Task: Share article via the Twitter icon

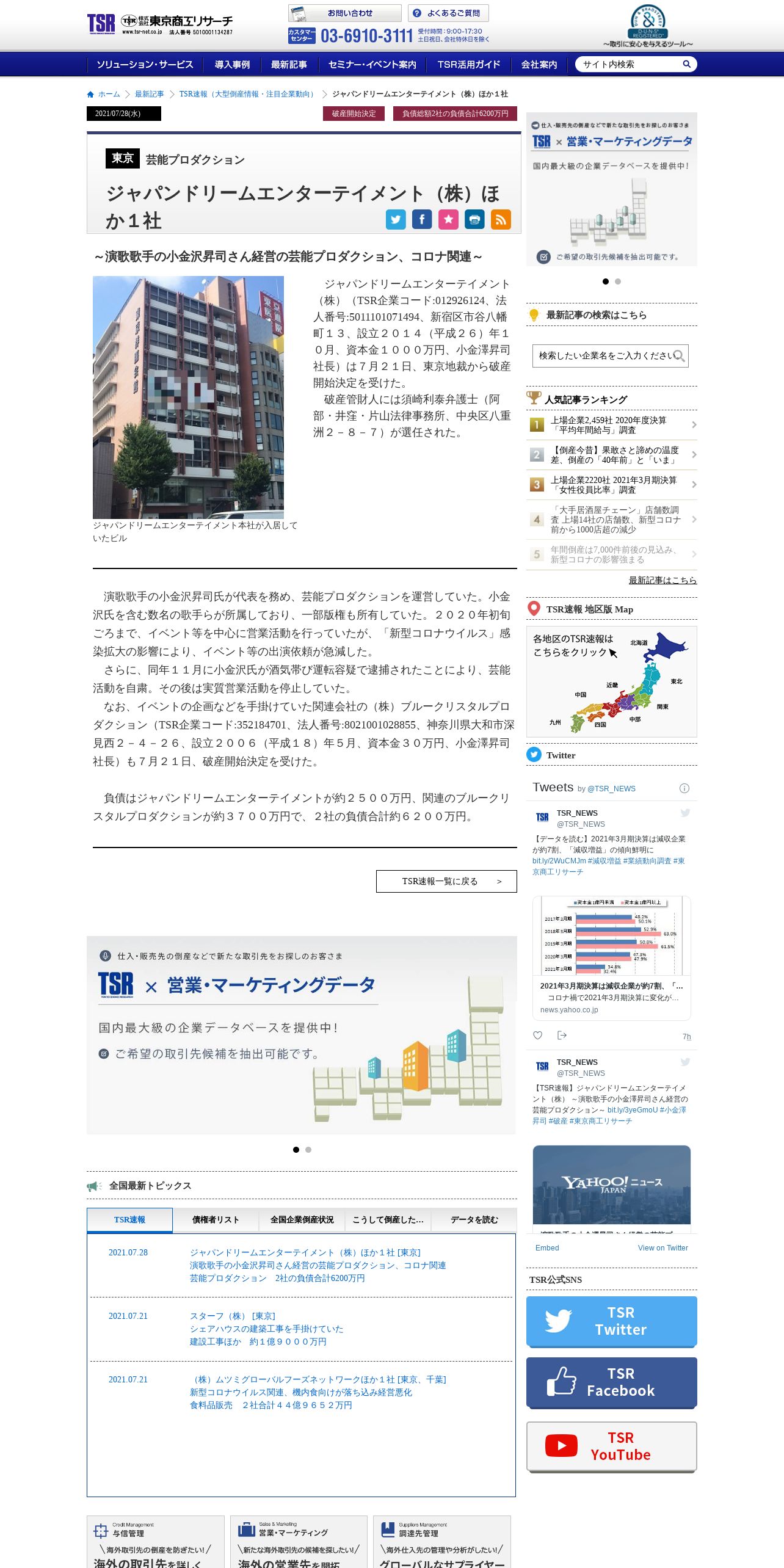Action: click(396, 219)
